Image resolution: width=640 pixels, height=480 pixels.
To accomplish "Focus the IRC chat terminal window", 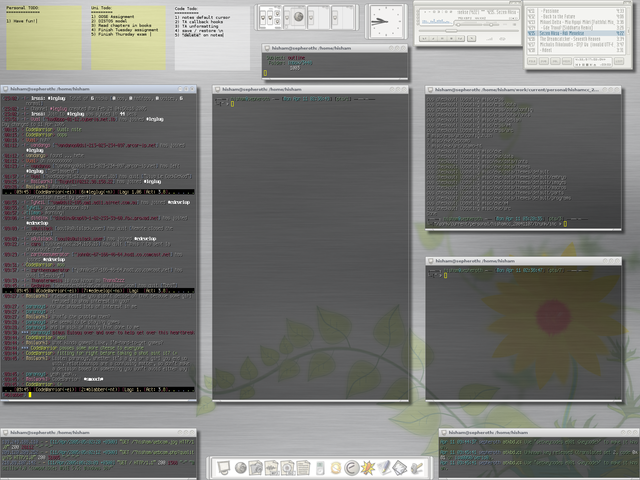I will click(x=100, y=240).
